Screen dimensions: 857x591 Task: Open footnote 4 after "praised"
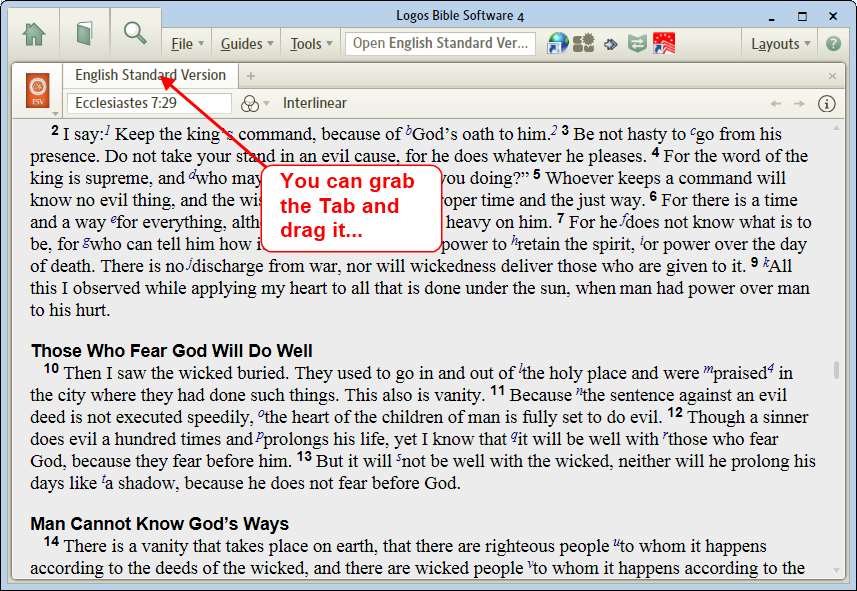point(771,369)
